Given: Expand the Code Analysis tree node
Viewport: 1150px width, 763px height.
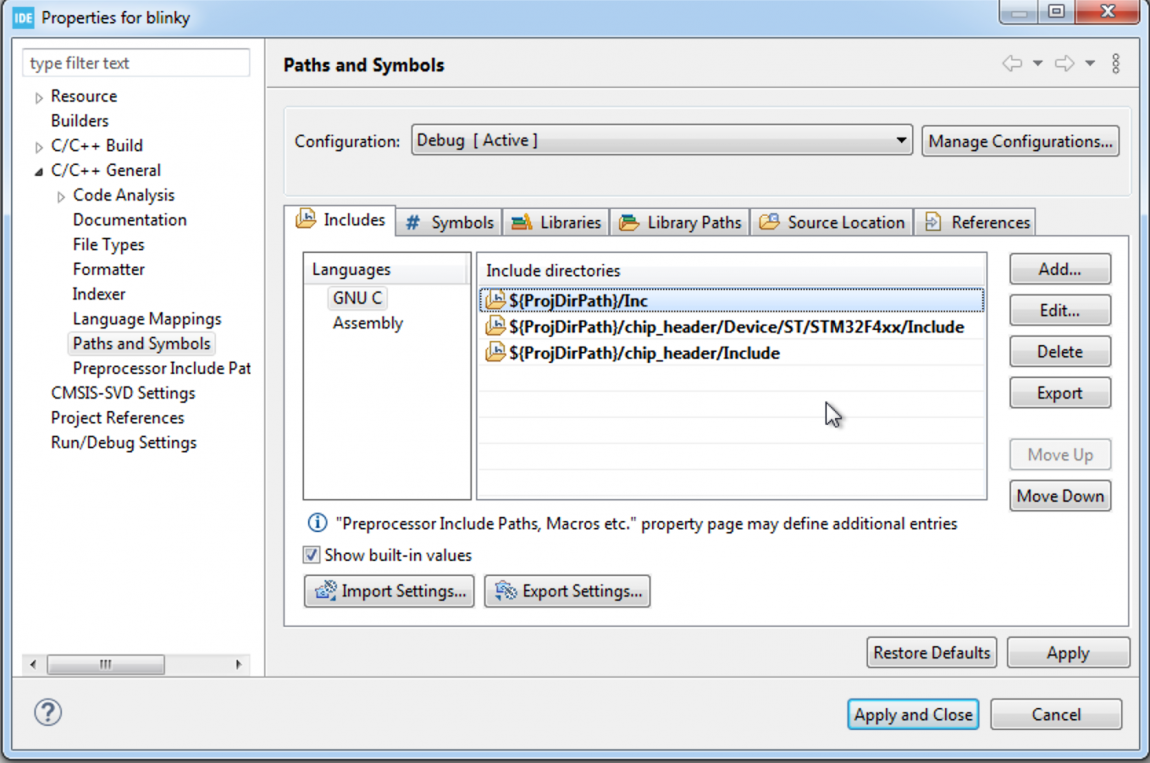Looking at the screenshot, I should 61,197.
